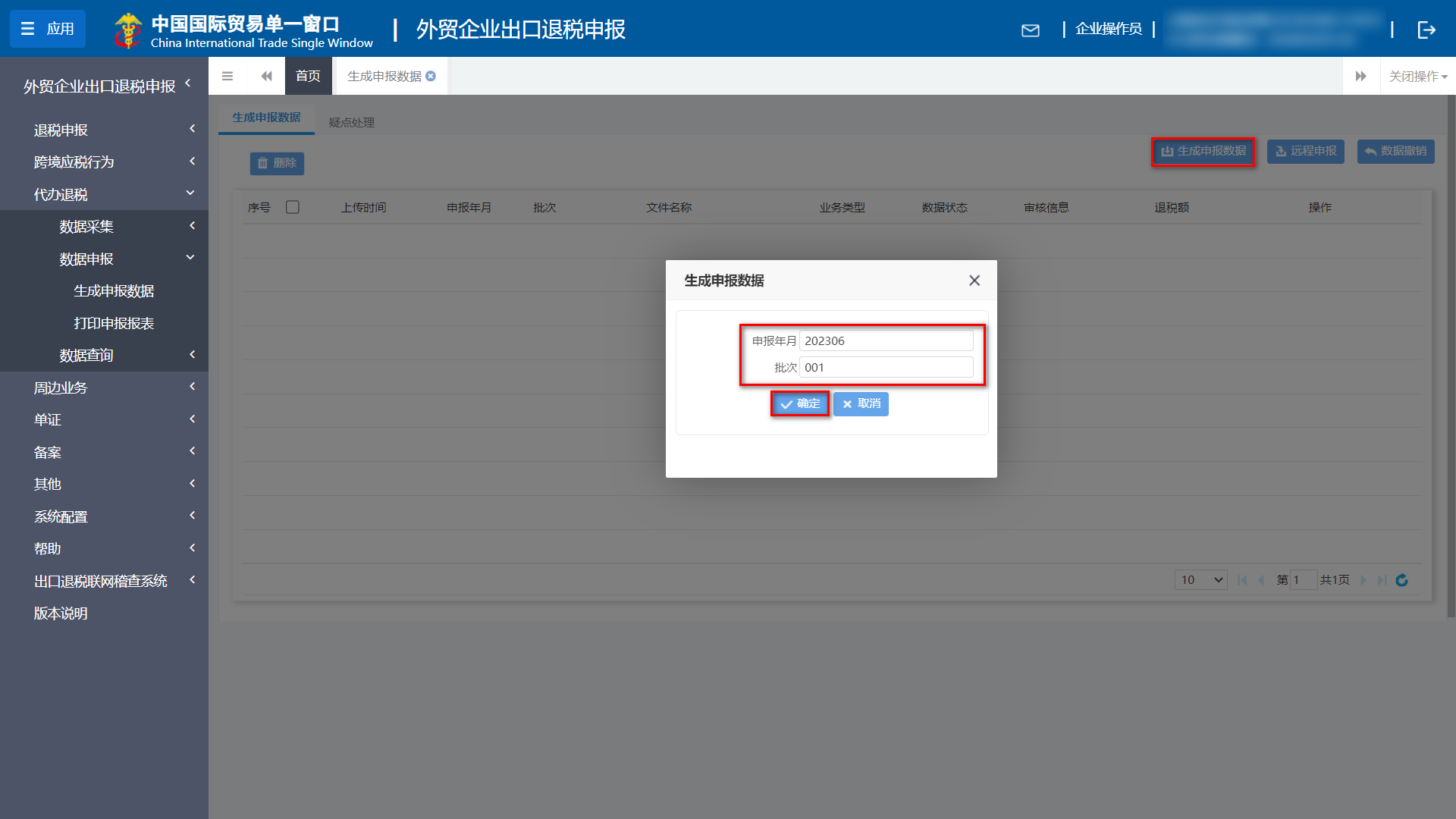Switch to the 疑点处理 tab

tap(351, 121)
